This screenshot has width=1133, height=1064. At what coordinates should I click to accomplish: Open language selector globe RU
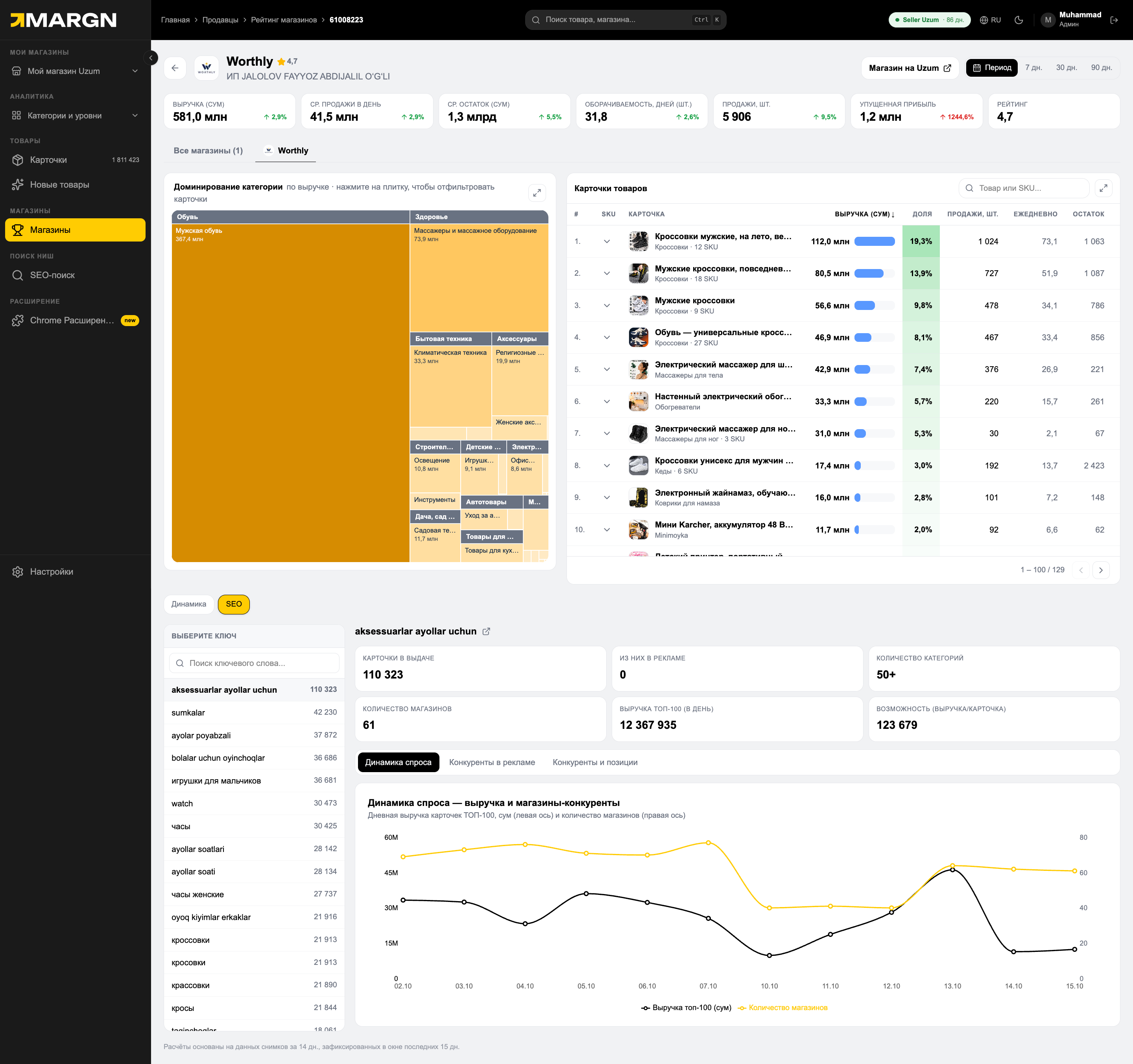click(x=991, y=20)
